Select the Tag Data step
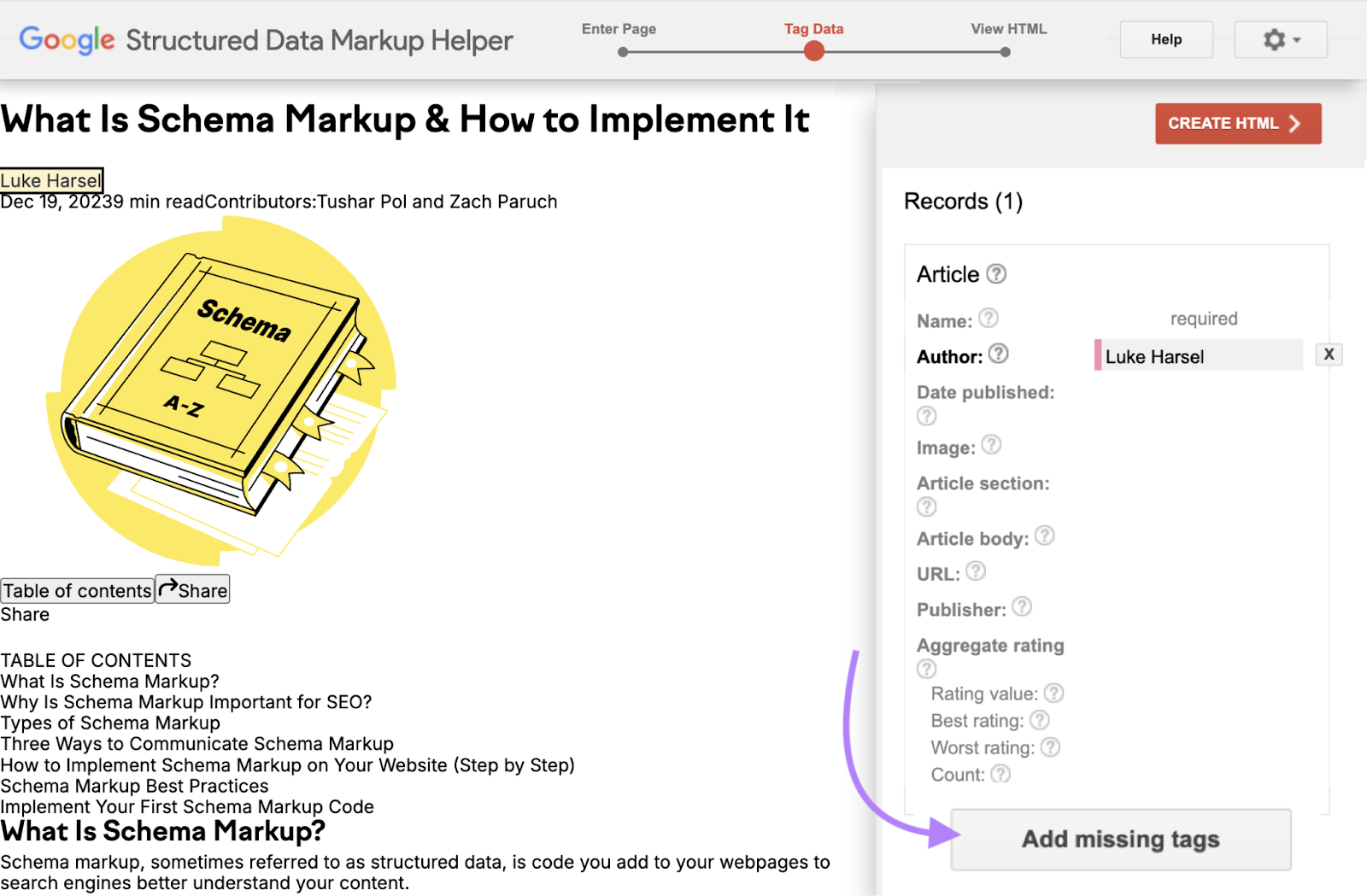Screen dimensions: 1367x896 point(814,29)
